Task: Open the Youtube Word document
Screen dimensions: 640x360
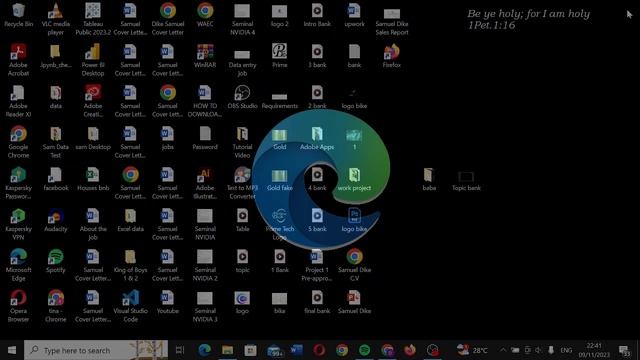Action: pyautogui.click(x=167, y=302)
